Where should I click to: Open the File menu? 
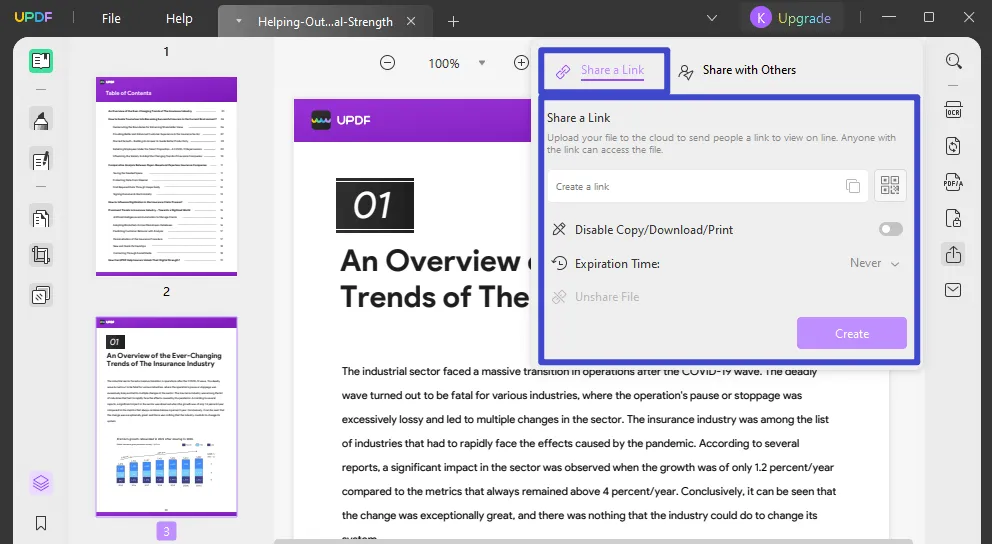[111, 18]
